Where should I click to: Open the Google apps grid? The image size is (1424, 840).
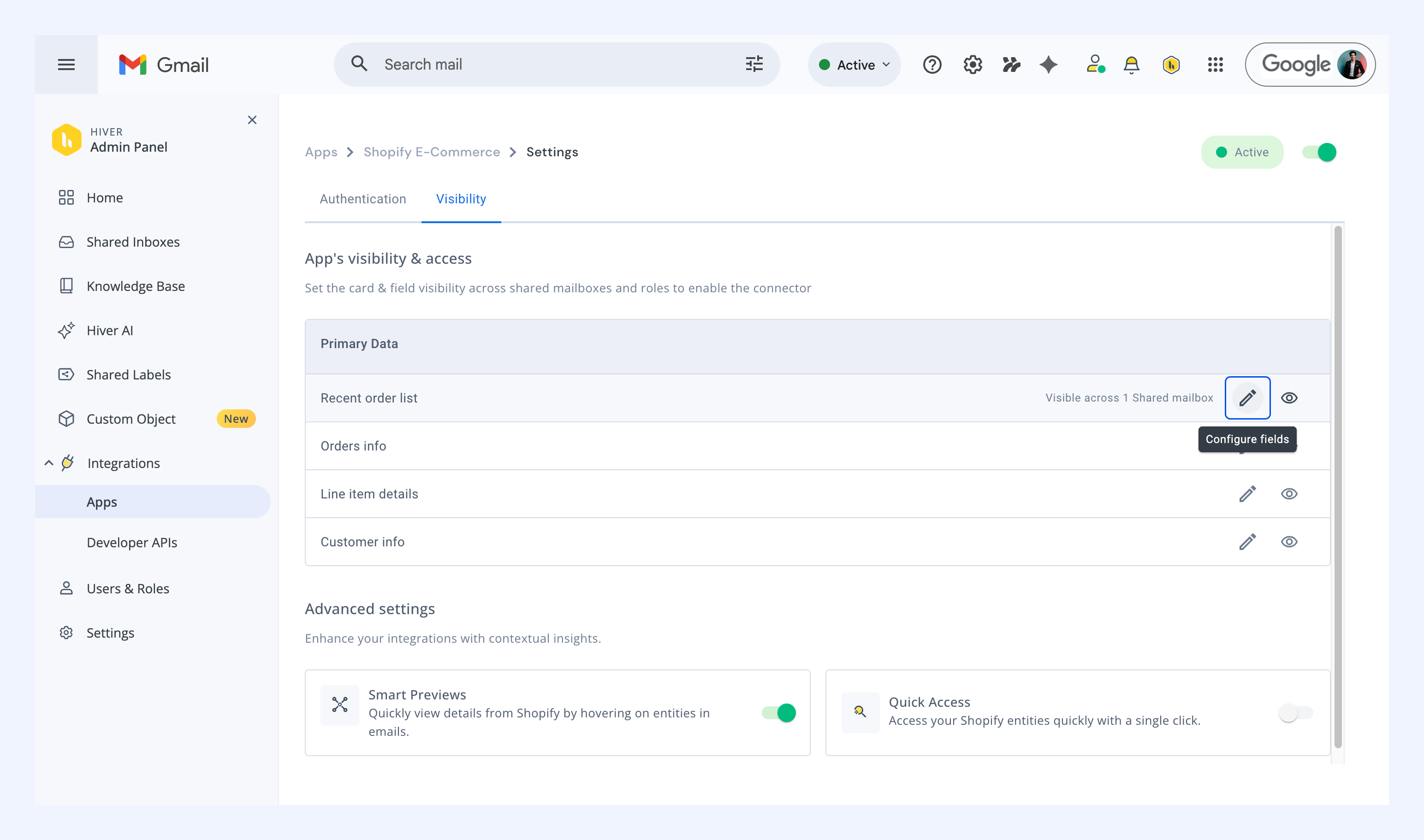(1215, 65)
